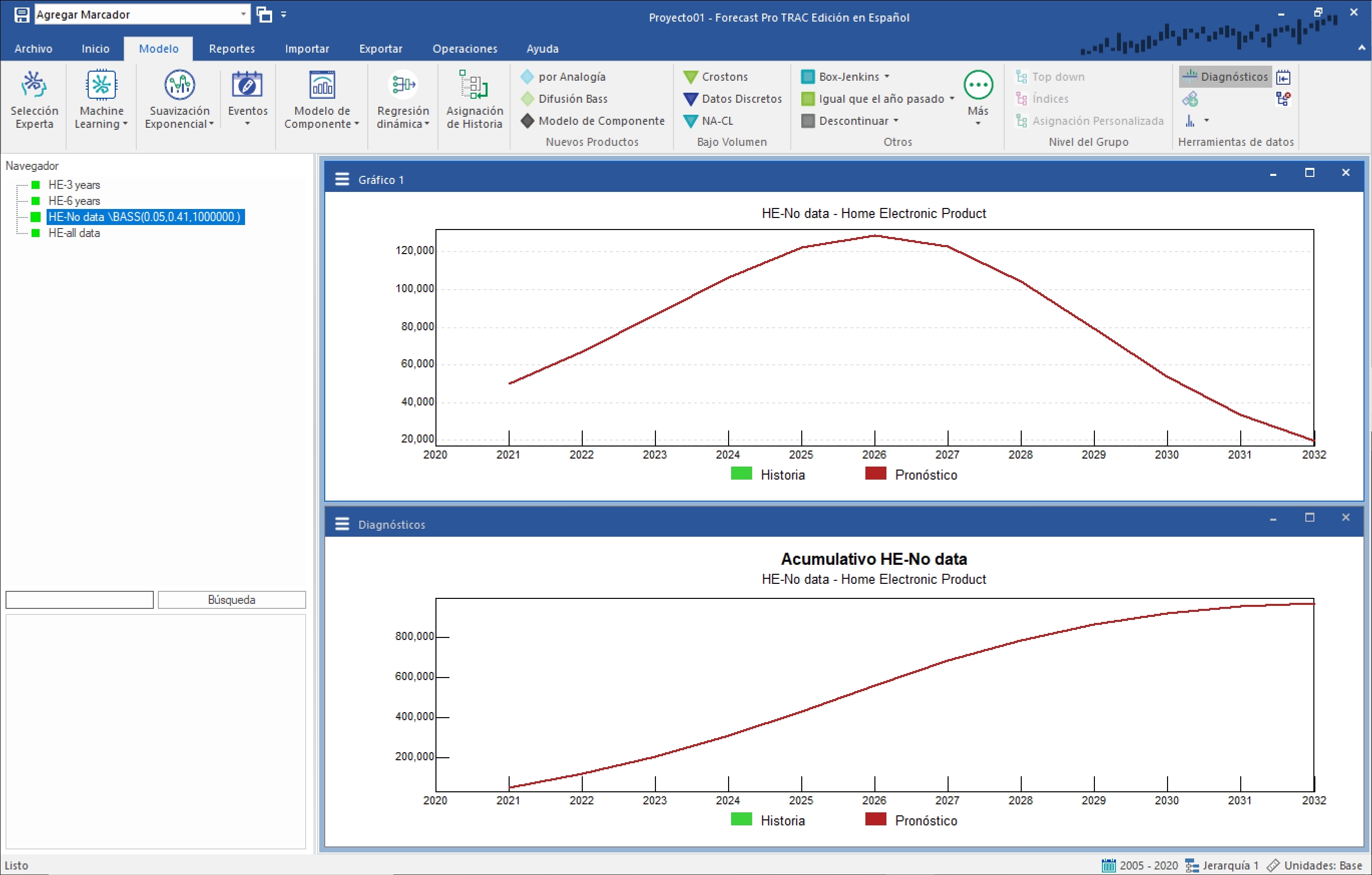Open Gráfico 1 hamburger menu

(x=342, y=179)
